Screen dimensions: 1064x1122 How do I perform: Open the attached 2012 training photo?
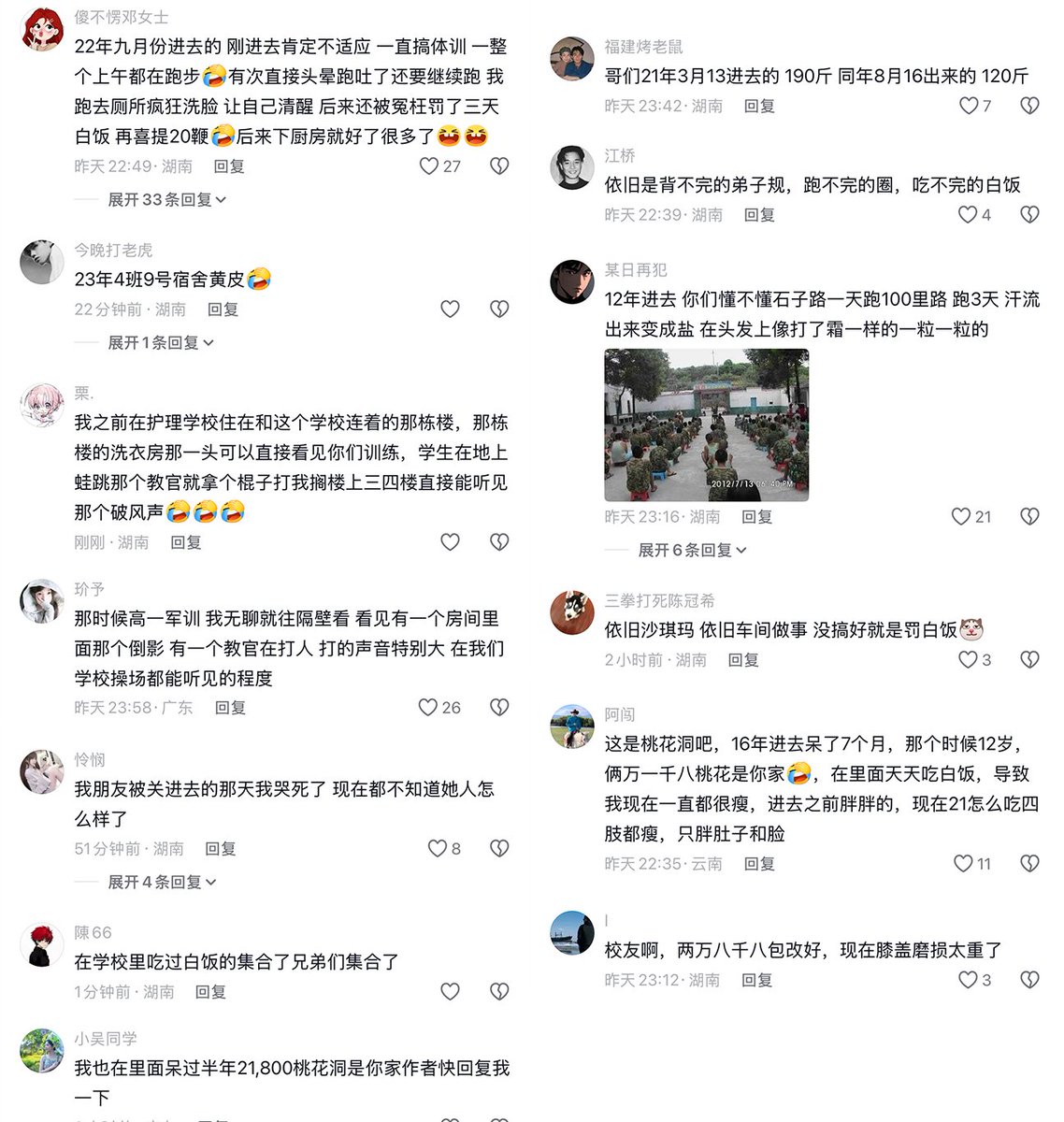pos(706,425)
